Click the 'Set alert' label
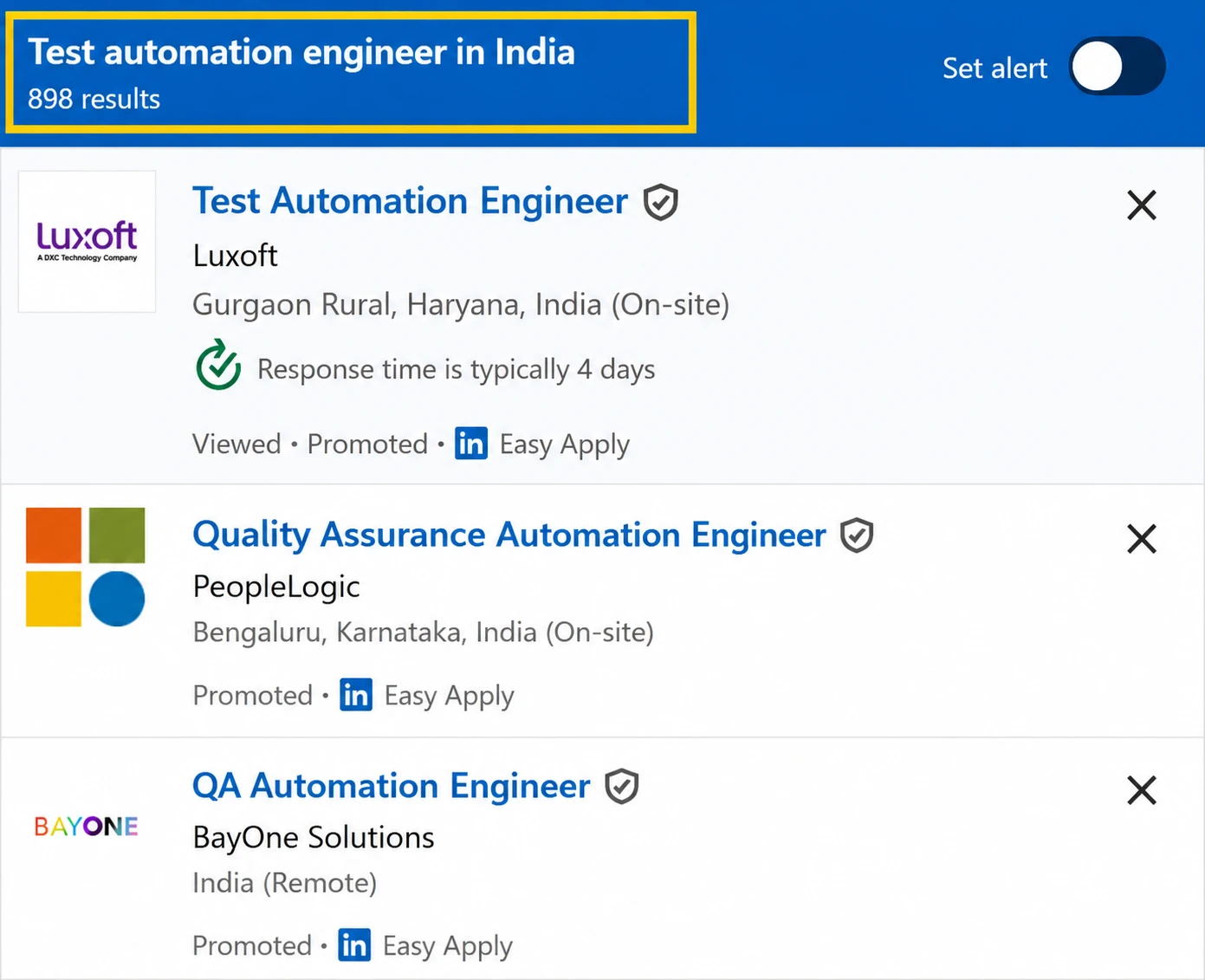Viewport: 1205px width, 980px height. [x=994, y=68]
